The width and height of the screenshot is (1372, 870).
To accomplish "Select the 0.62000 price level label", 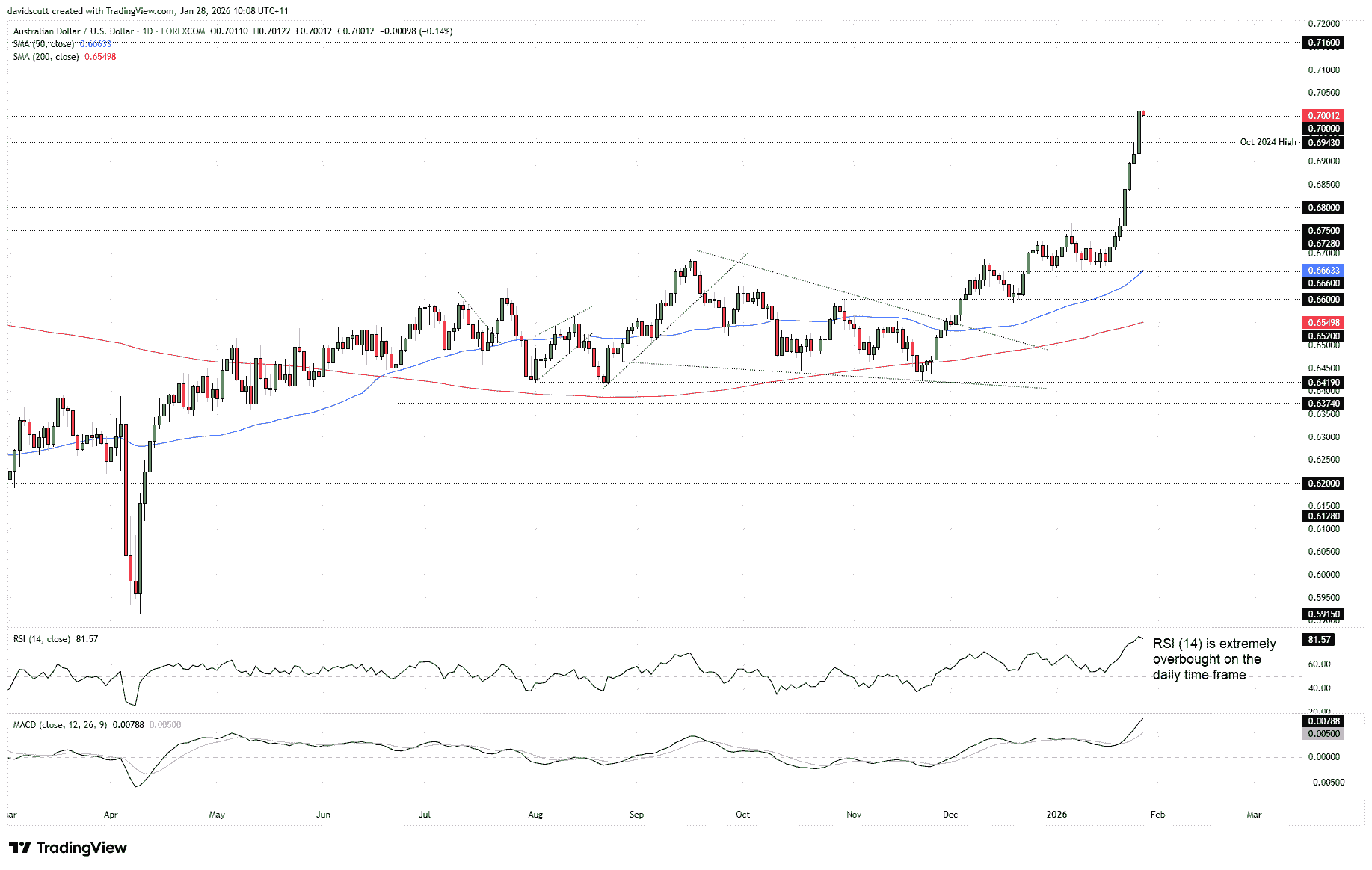I will click(x=1323, y=484).
